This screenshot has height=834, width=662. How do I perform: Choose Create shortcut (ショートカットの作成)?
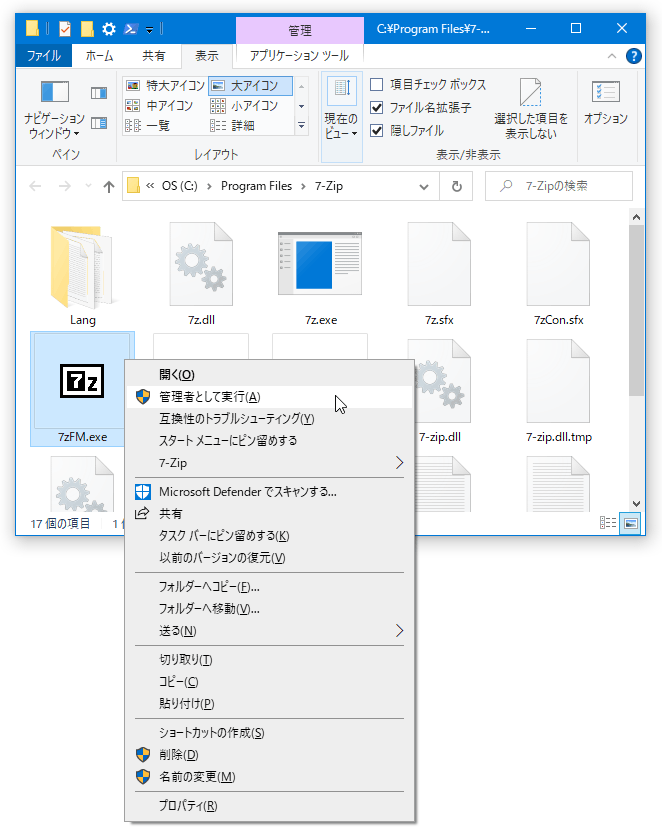(269, 733)
